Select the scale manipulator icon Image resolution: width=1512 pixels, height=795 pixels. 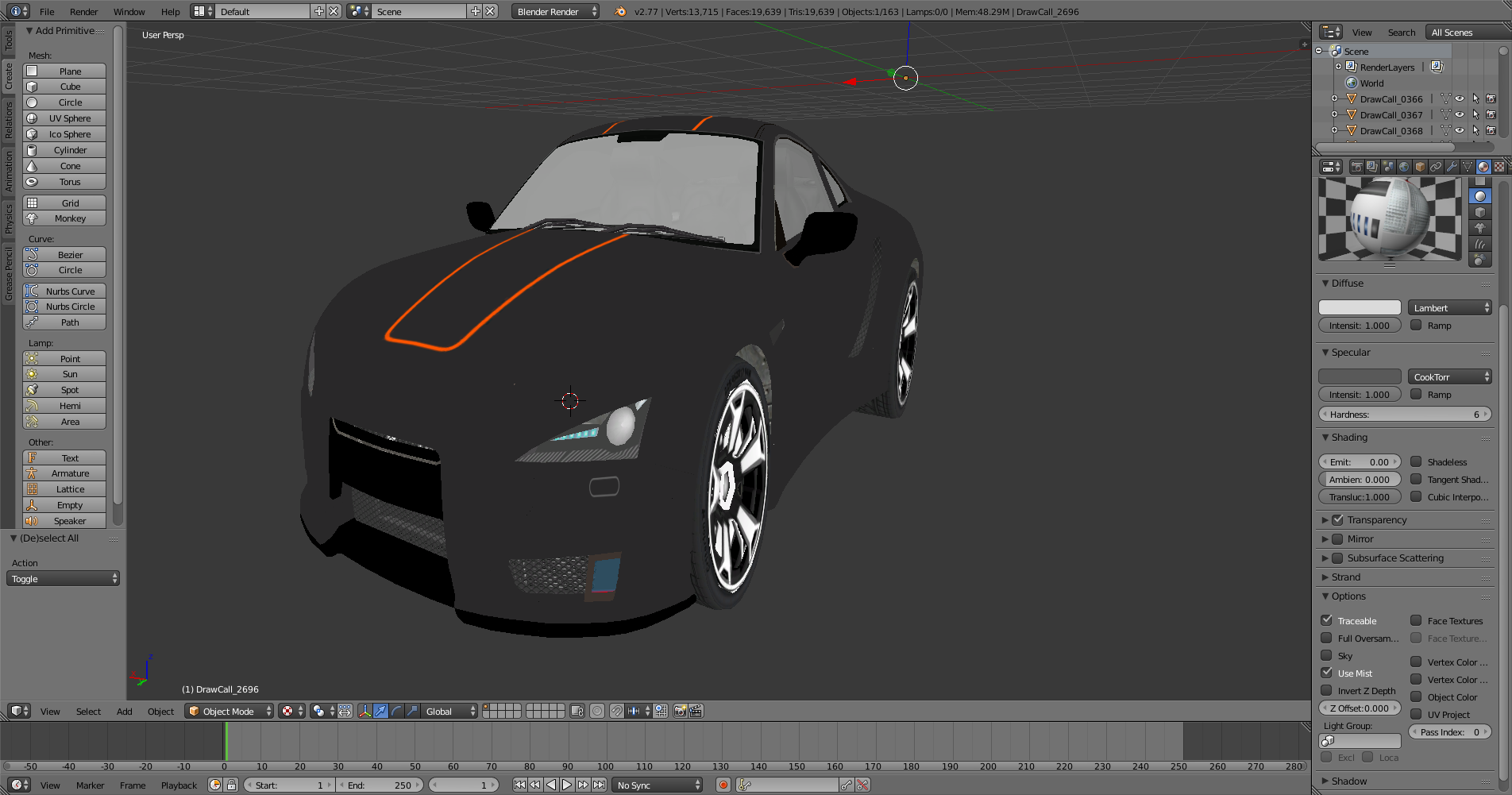tap(411, 711)
